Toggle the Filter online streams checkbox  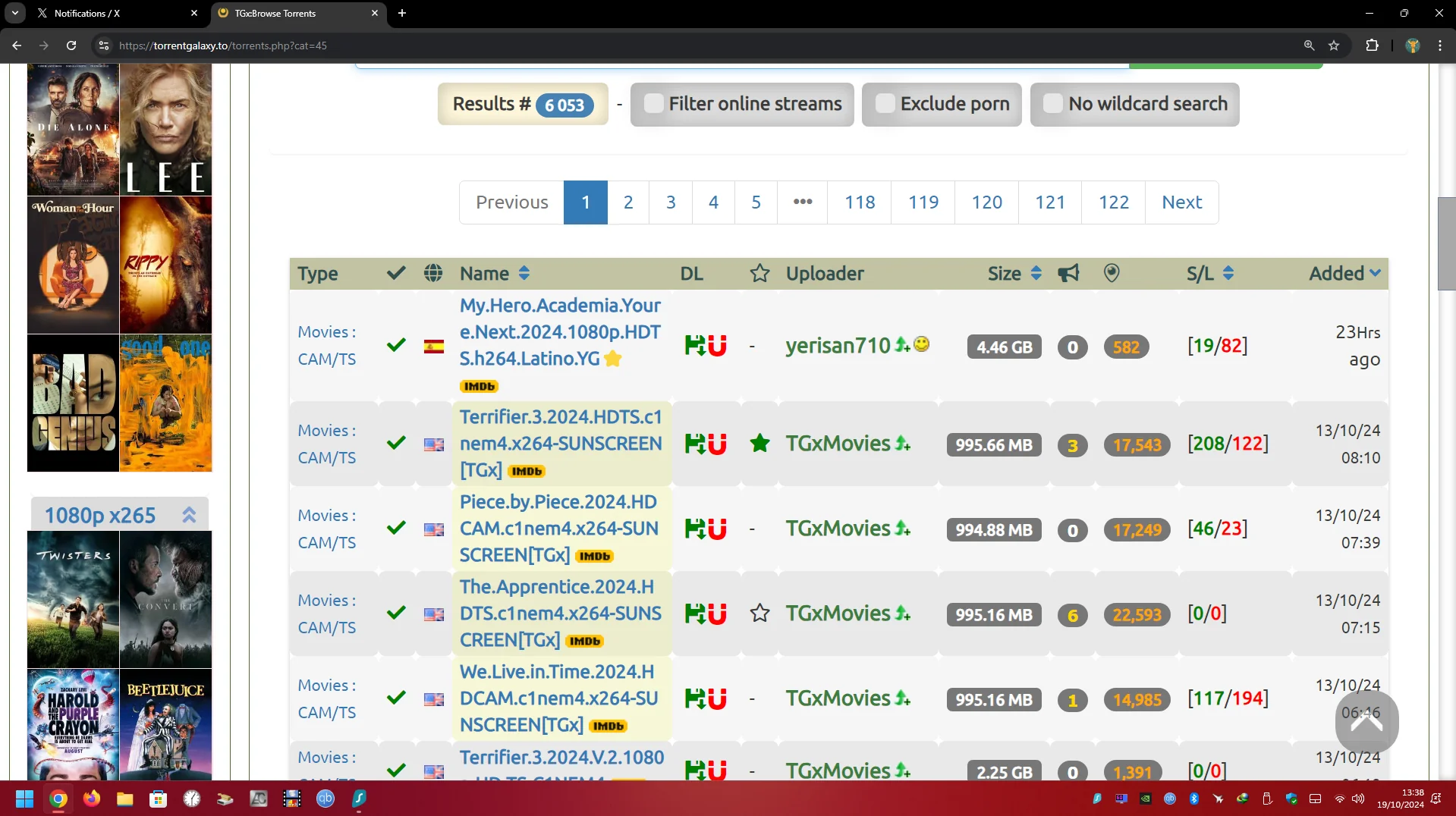653,104
